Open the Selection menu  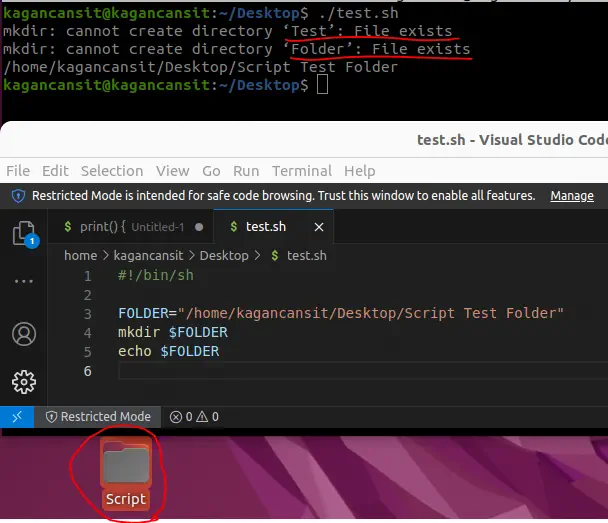pos(112,171)
